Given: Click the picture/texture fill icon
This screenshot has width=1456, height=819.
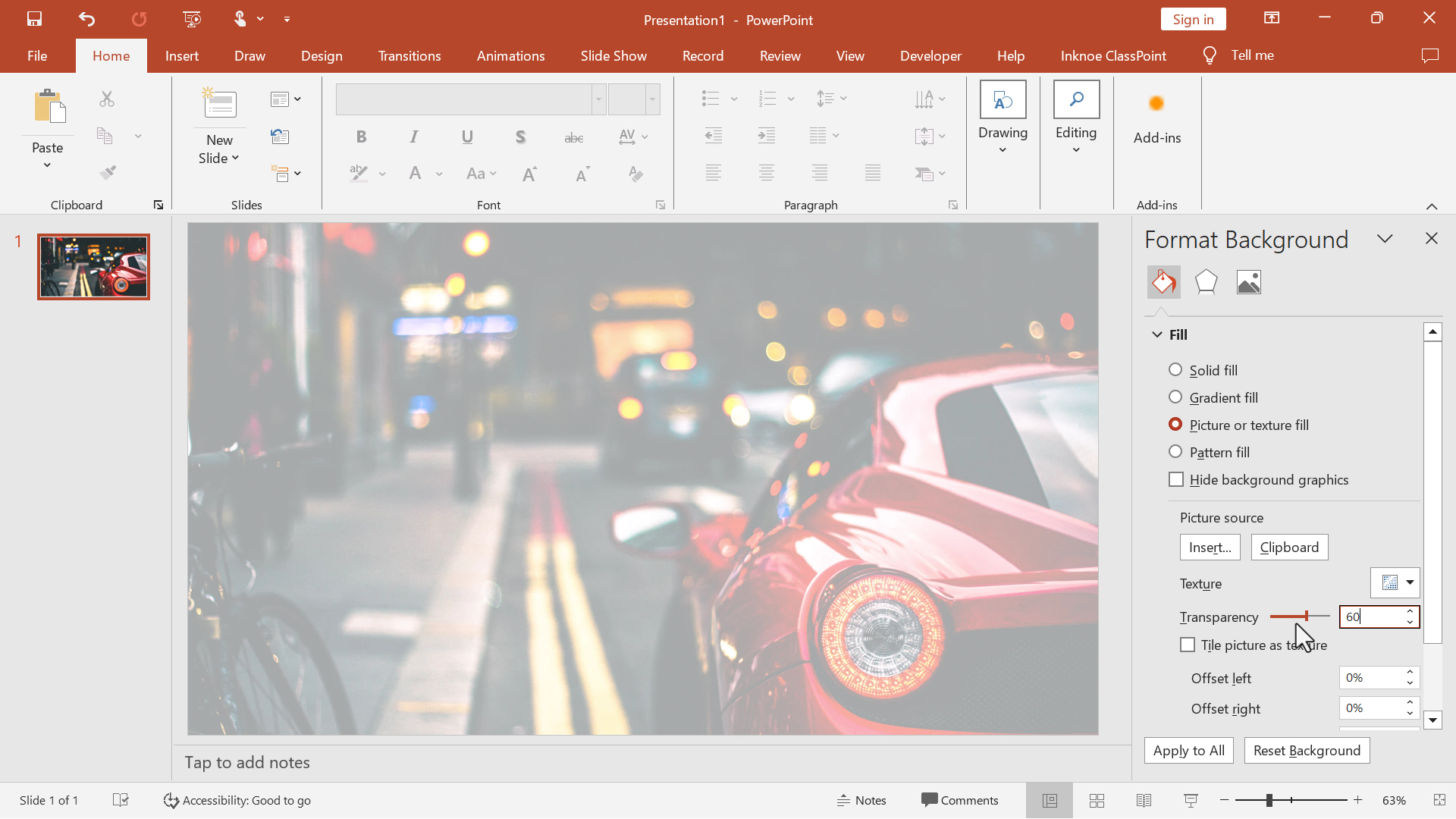Looking at the screenshot, I should [x=1248, y=281].
